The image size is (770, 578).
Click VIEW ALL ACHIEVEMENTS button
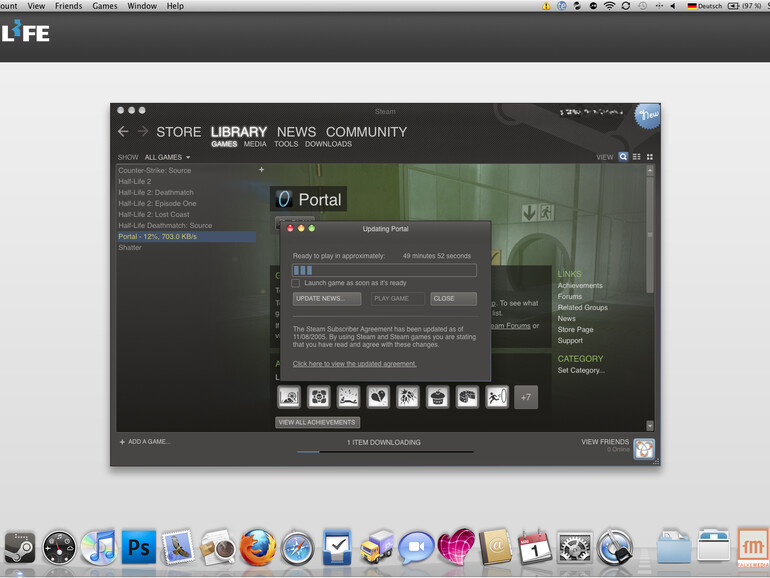point(317,422)
